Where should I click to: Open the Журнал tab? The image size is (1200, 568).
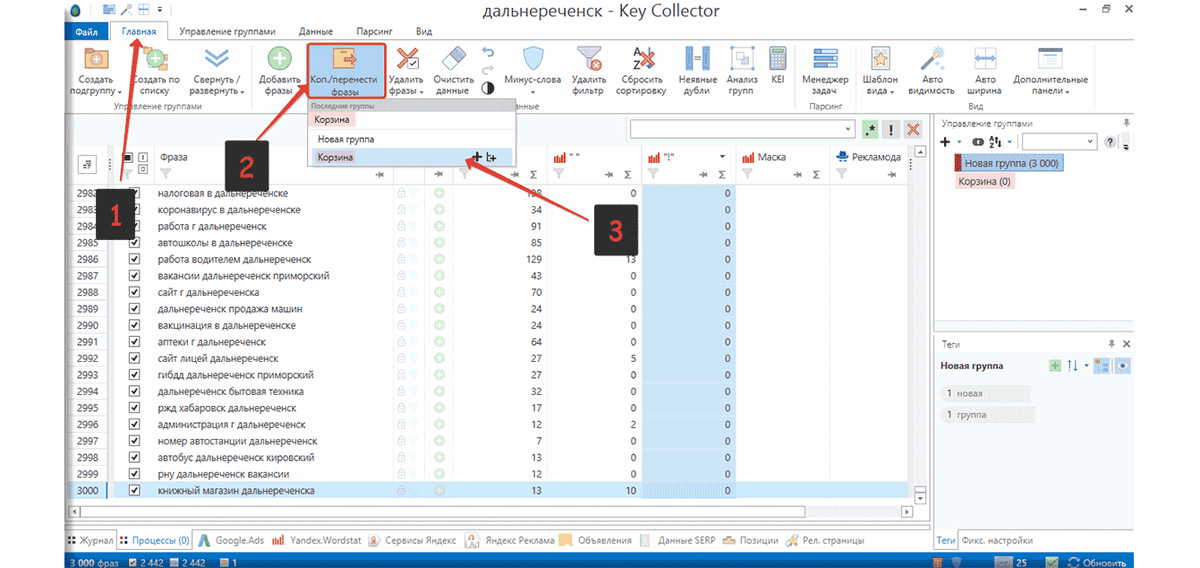pos(90,540)
